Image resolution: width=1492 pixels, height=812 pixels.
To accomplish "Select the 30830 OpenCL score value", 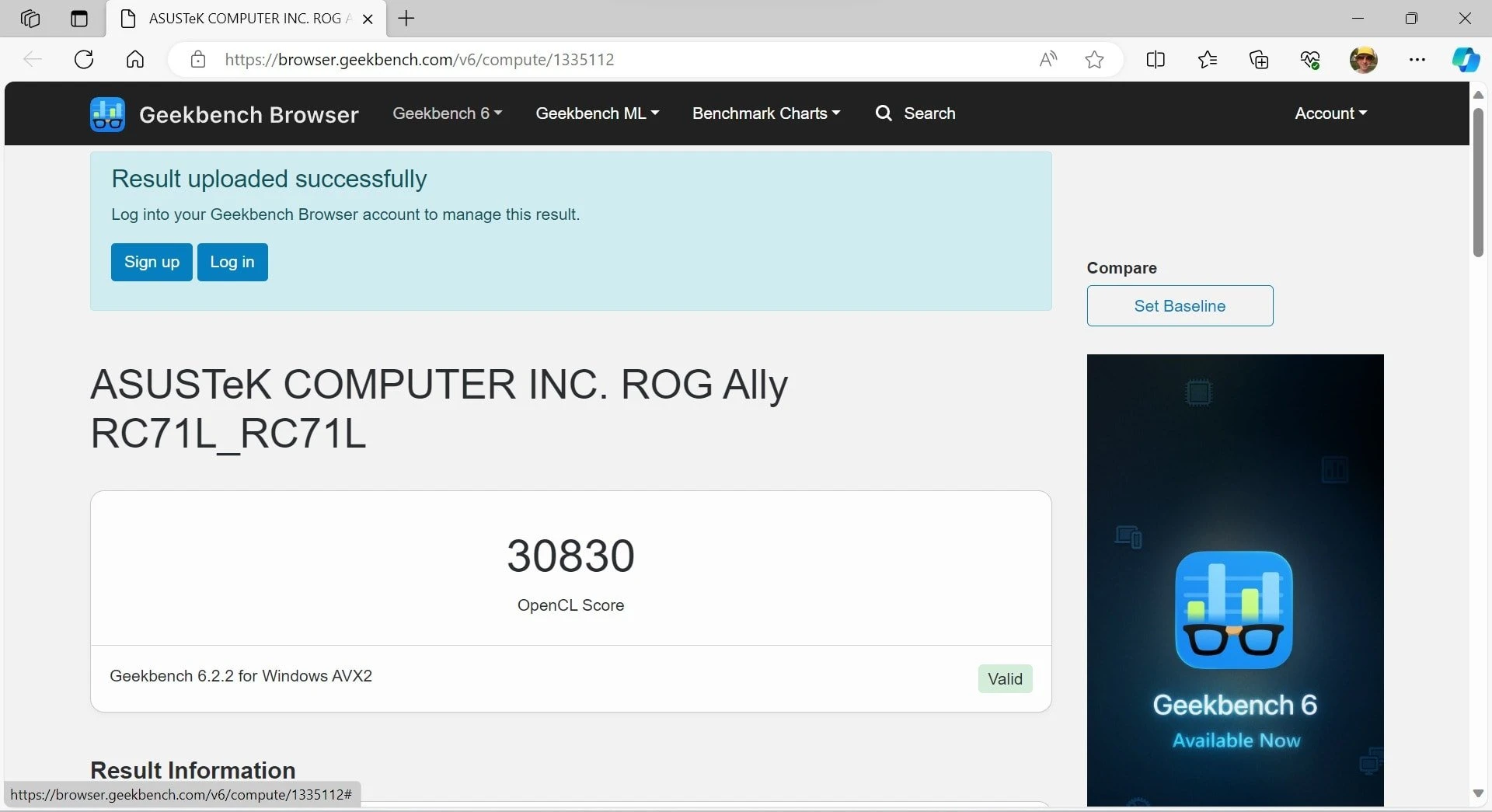I will click(x=570, y=556).
